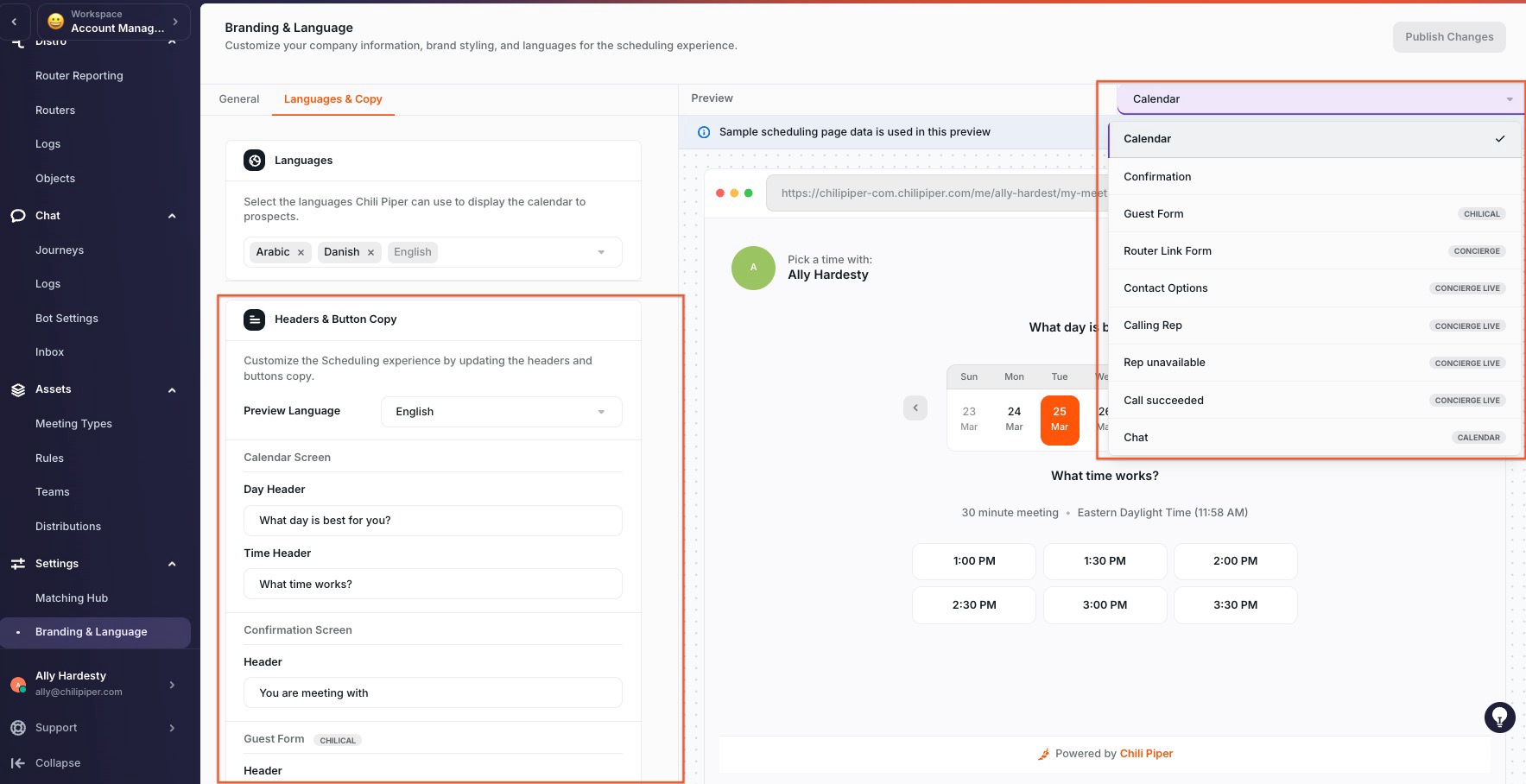Collapse the Assets section chevron
1526x784 pixels.
pyautogui.click(x=172, y=389)
